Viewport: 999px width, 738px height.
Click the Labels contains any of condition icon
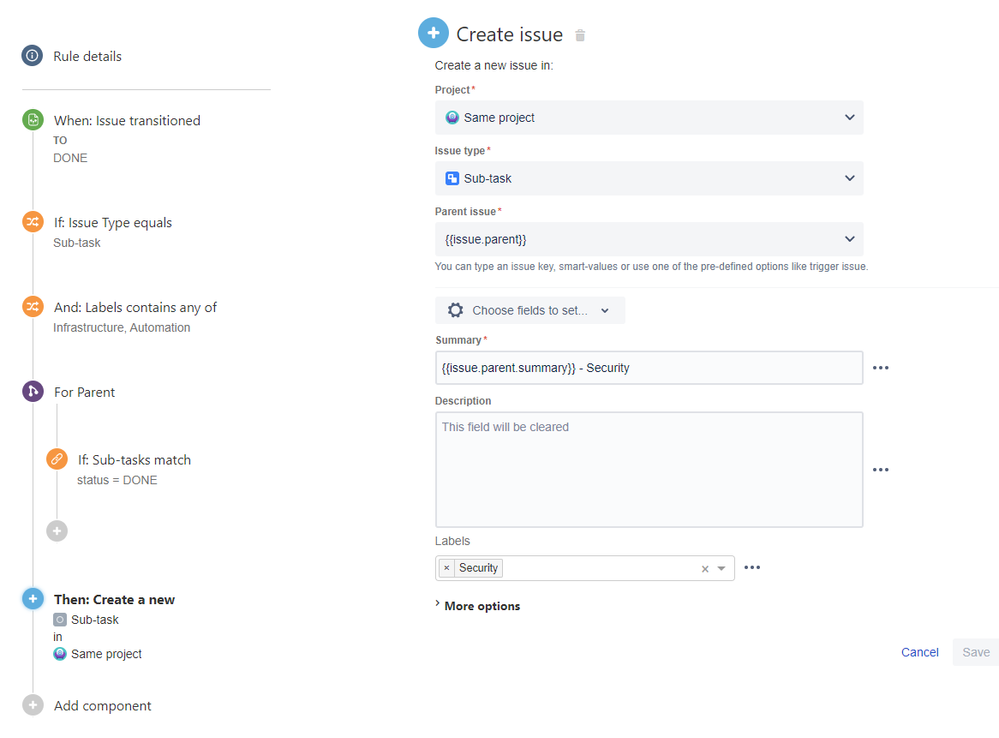[31, 307]
